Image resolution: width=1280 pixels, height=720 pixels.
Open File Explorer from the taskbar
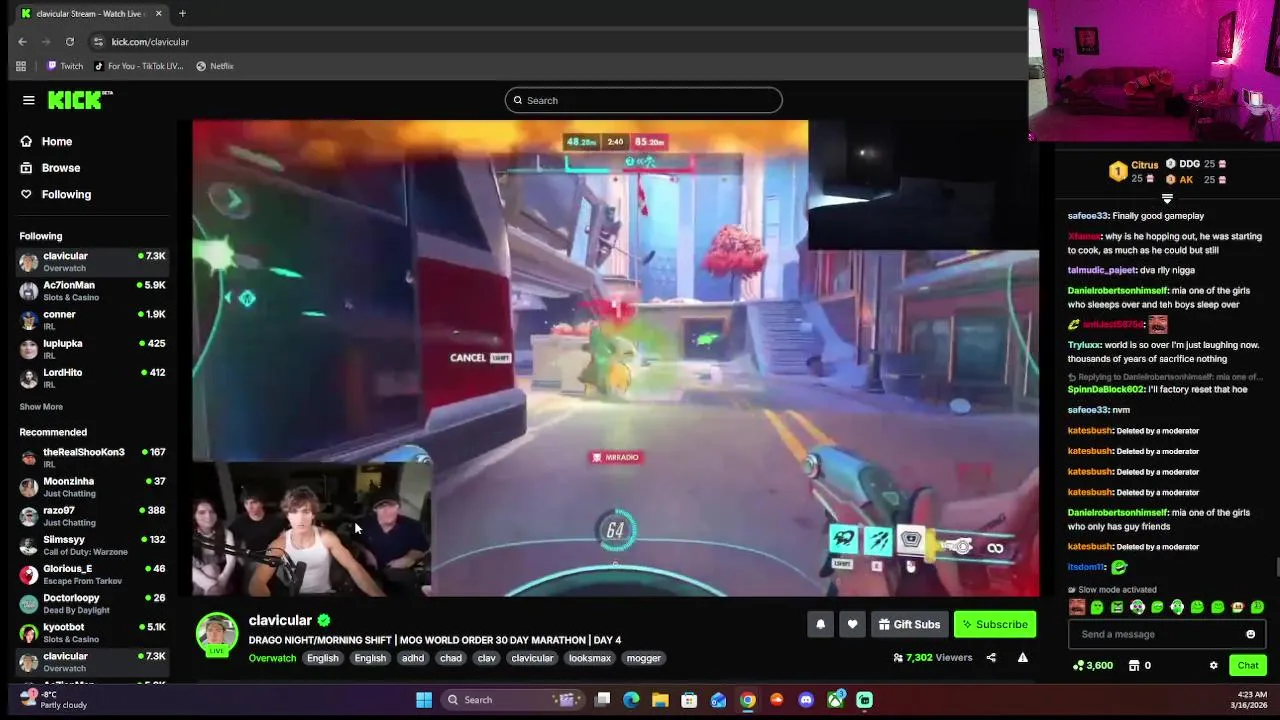point(660,700)
